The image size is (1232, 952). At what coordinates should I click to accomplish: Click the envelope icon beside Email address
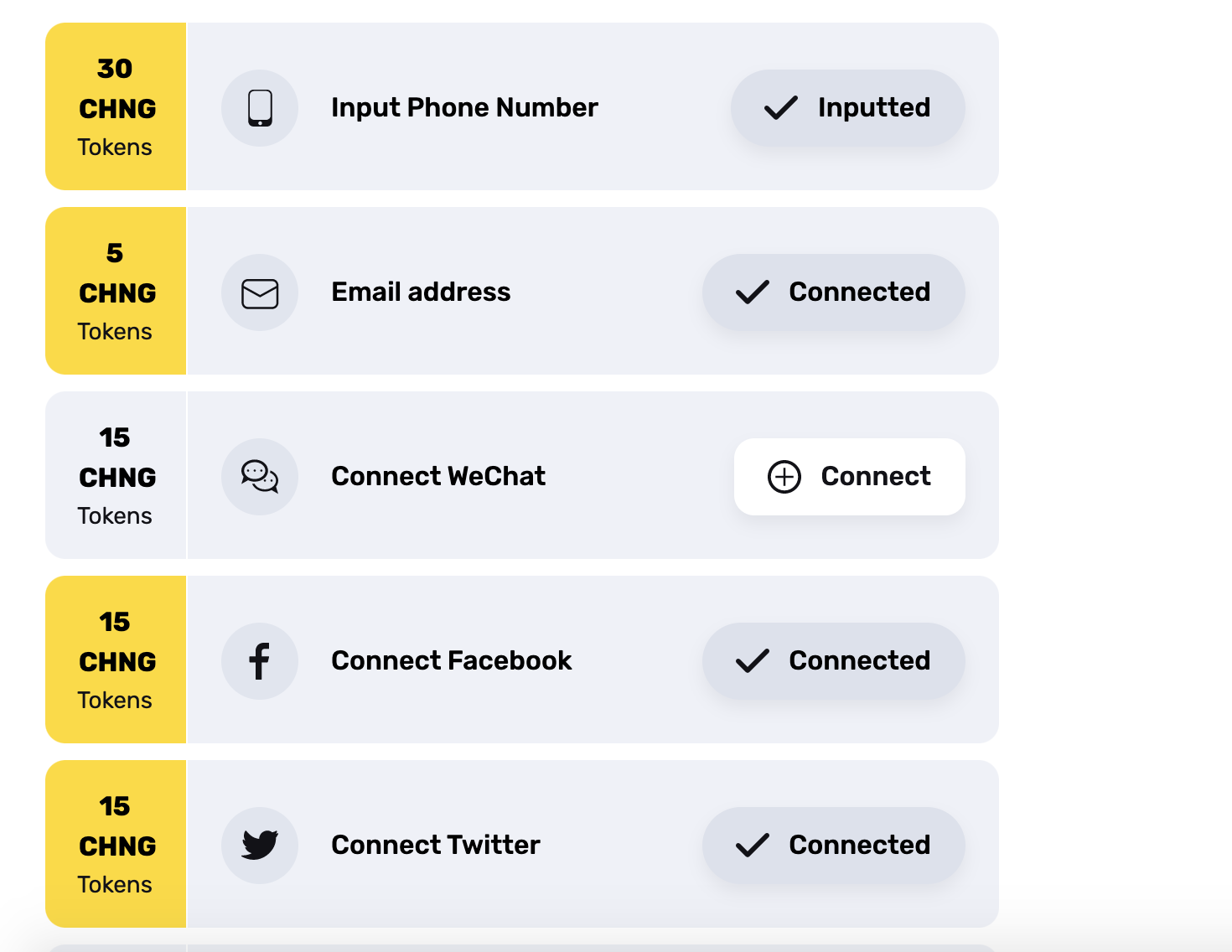[260, 293]
